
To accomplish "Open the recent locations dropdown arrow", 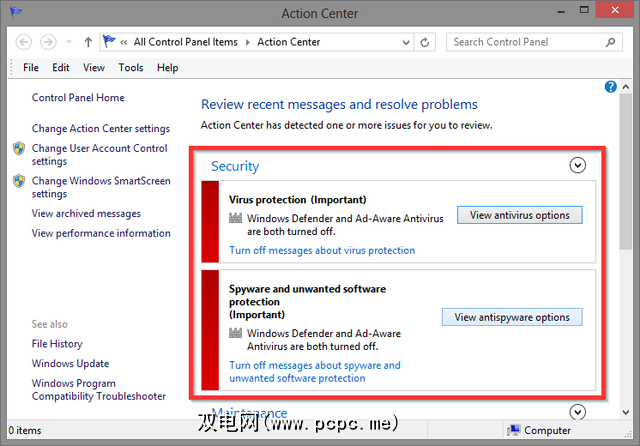I will [69, 42].
